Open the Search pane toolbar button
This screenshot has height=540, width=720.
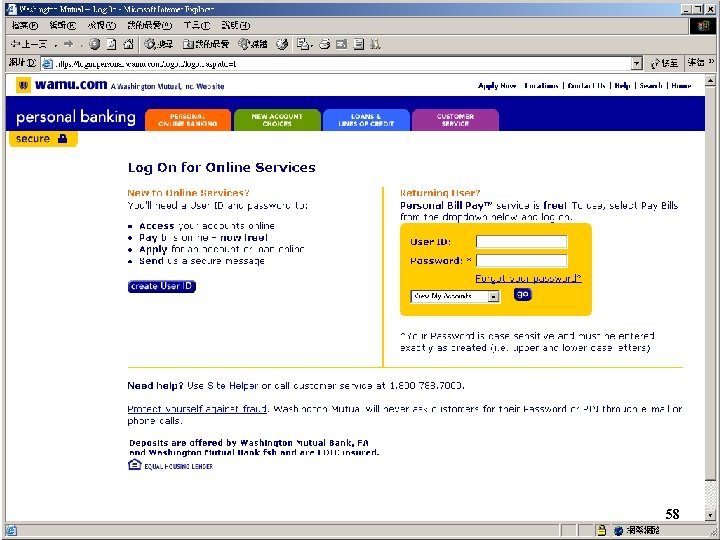[159, 44]
